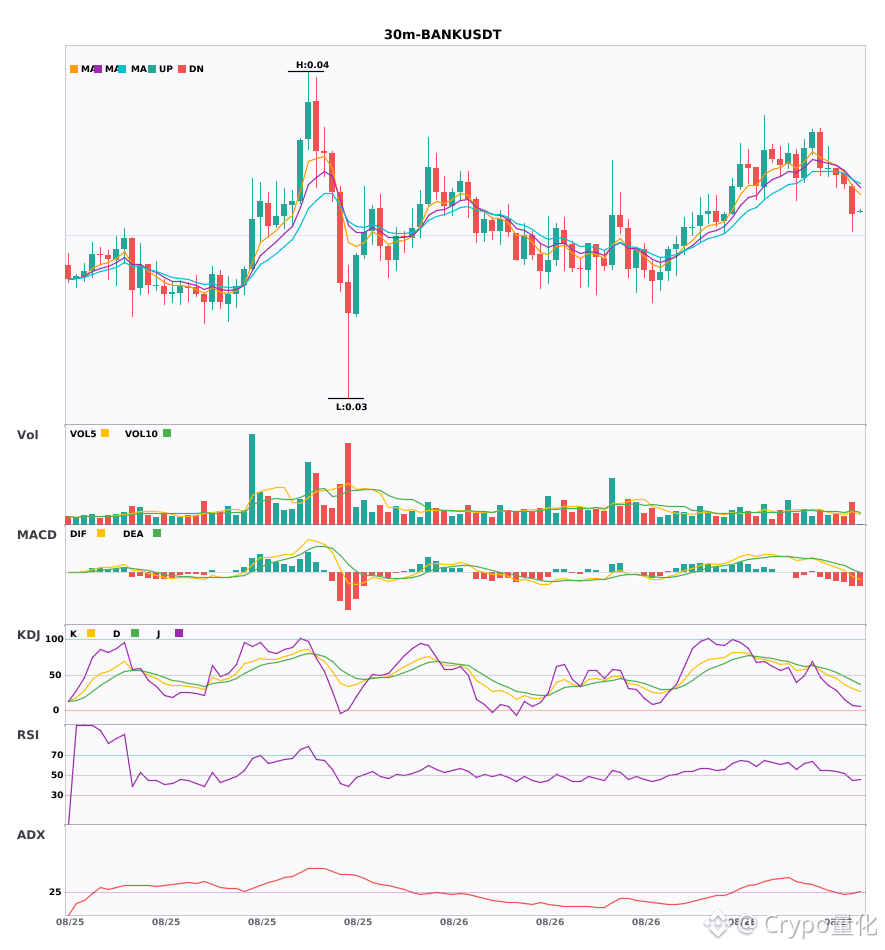Click the DIF legend text

[x=78, y=534]
